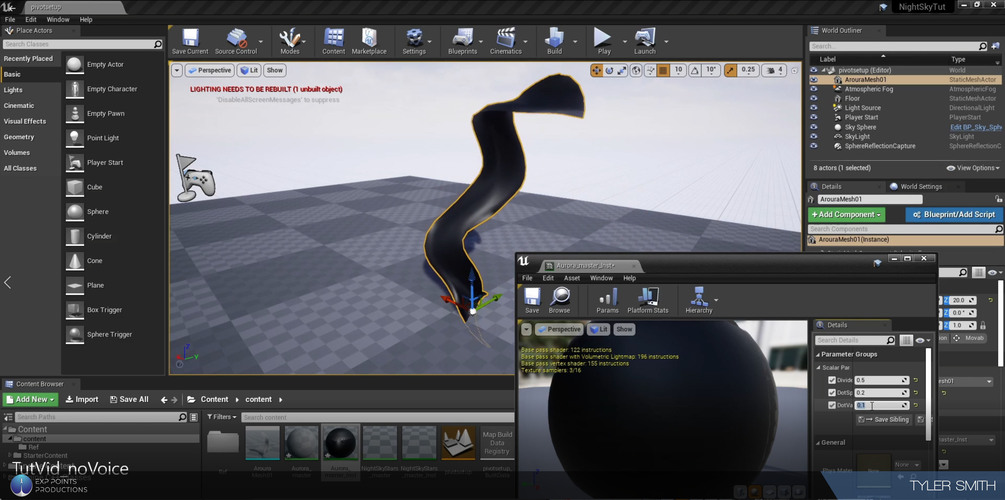1005x500 pixels.
Task: Click Save All in Content Browser
Action: coord(129,399)
